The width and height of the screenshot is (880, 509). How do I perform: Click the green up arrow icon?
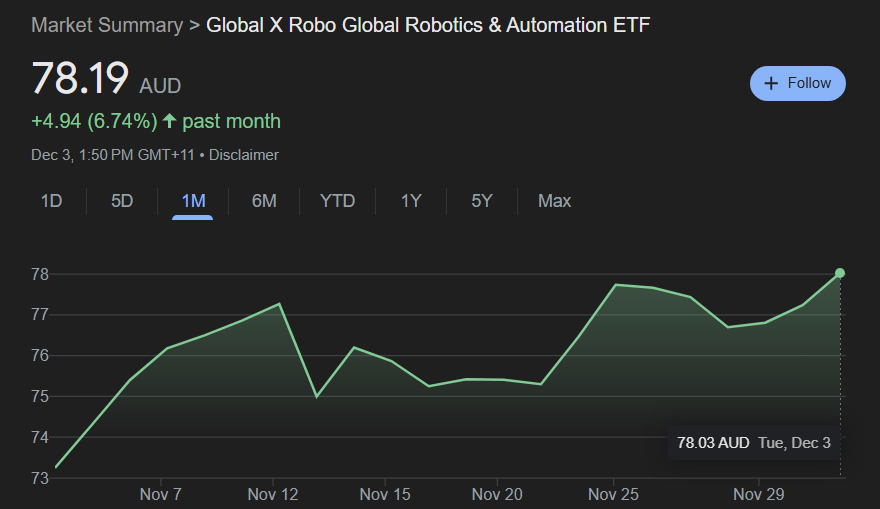point(169,121)
